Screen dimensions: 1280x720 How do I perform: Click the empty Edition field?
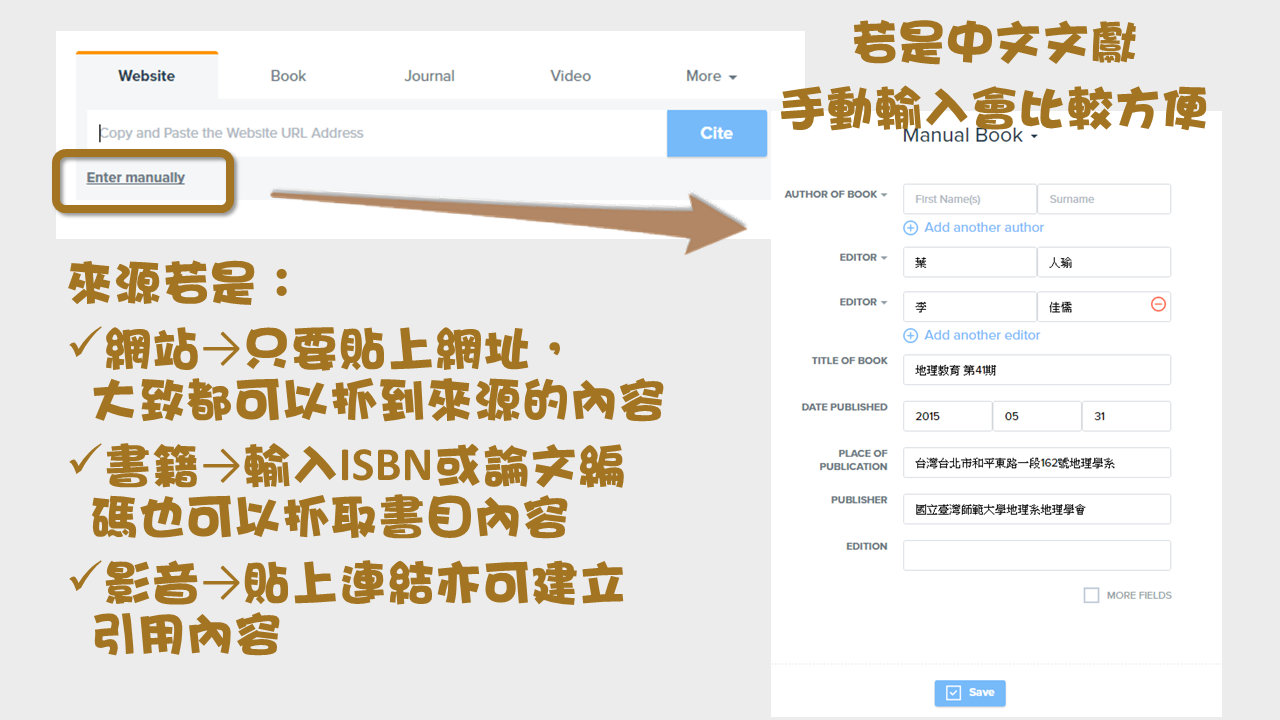click(1037, 556)
